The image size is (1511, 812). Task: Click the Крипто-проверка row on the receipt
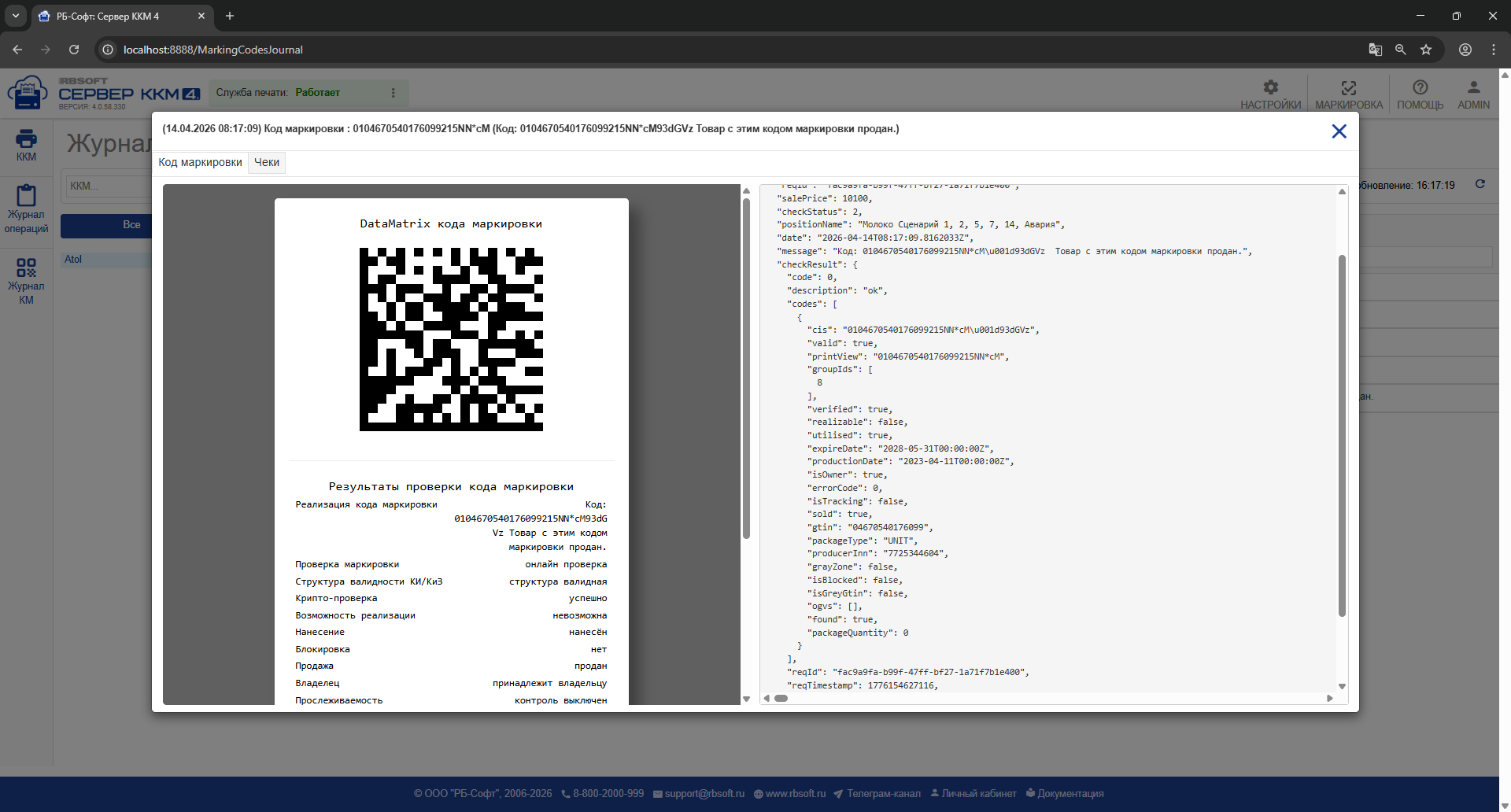(x=451, y=598)
